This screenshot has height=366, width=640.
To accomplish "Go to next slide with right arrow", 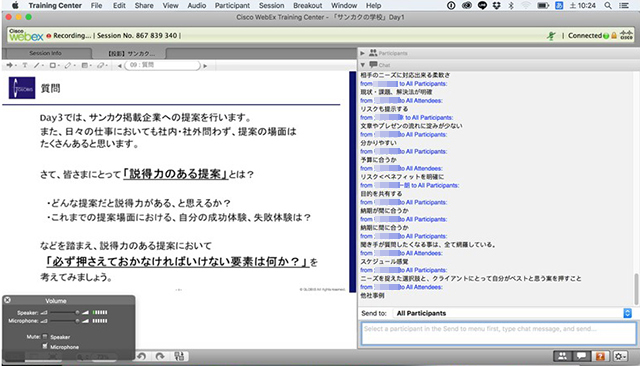I will [x=205, y=66].
